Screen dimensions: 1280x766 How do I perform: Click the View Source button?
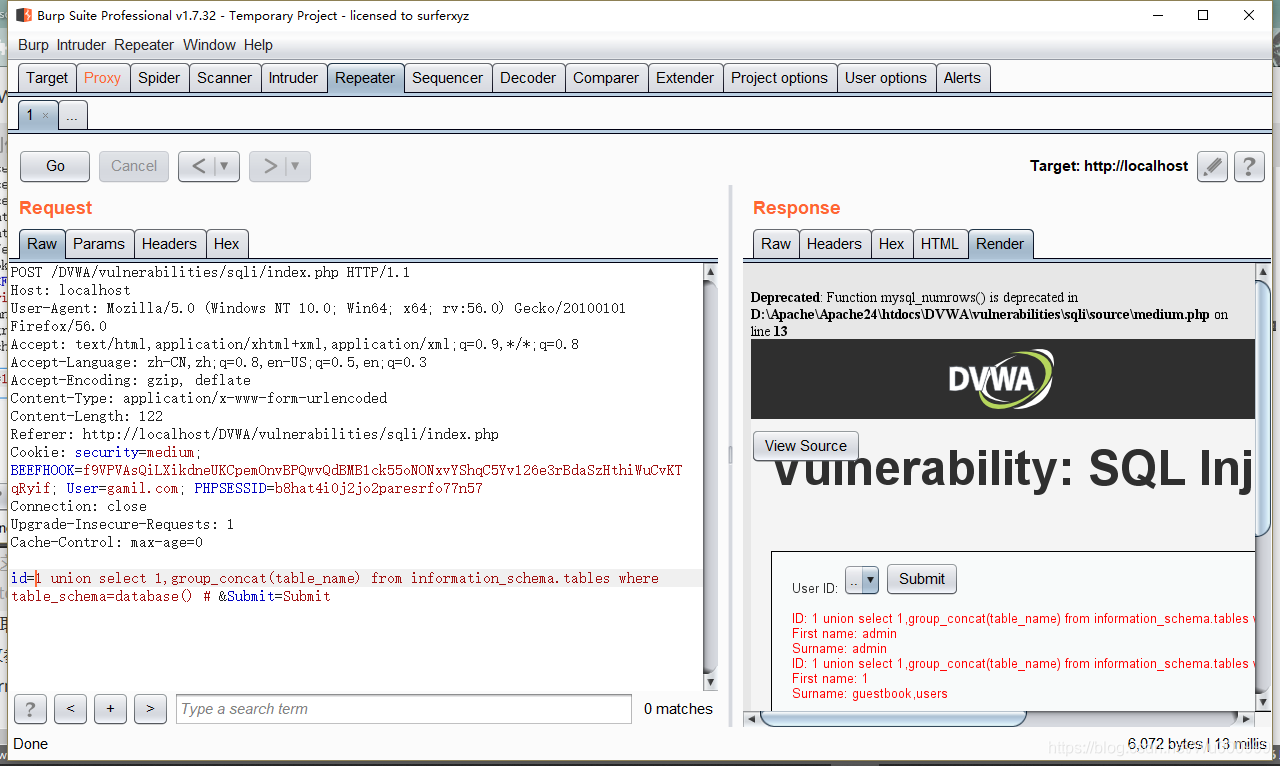[x=806, y=446]
